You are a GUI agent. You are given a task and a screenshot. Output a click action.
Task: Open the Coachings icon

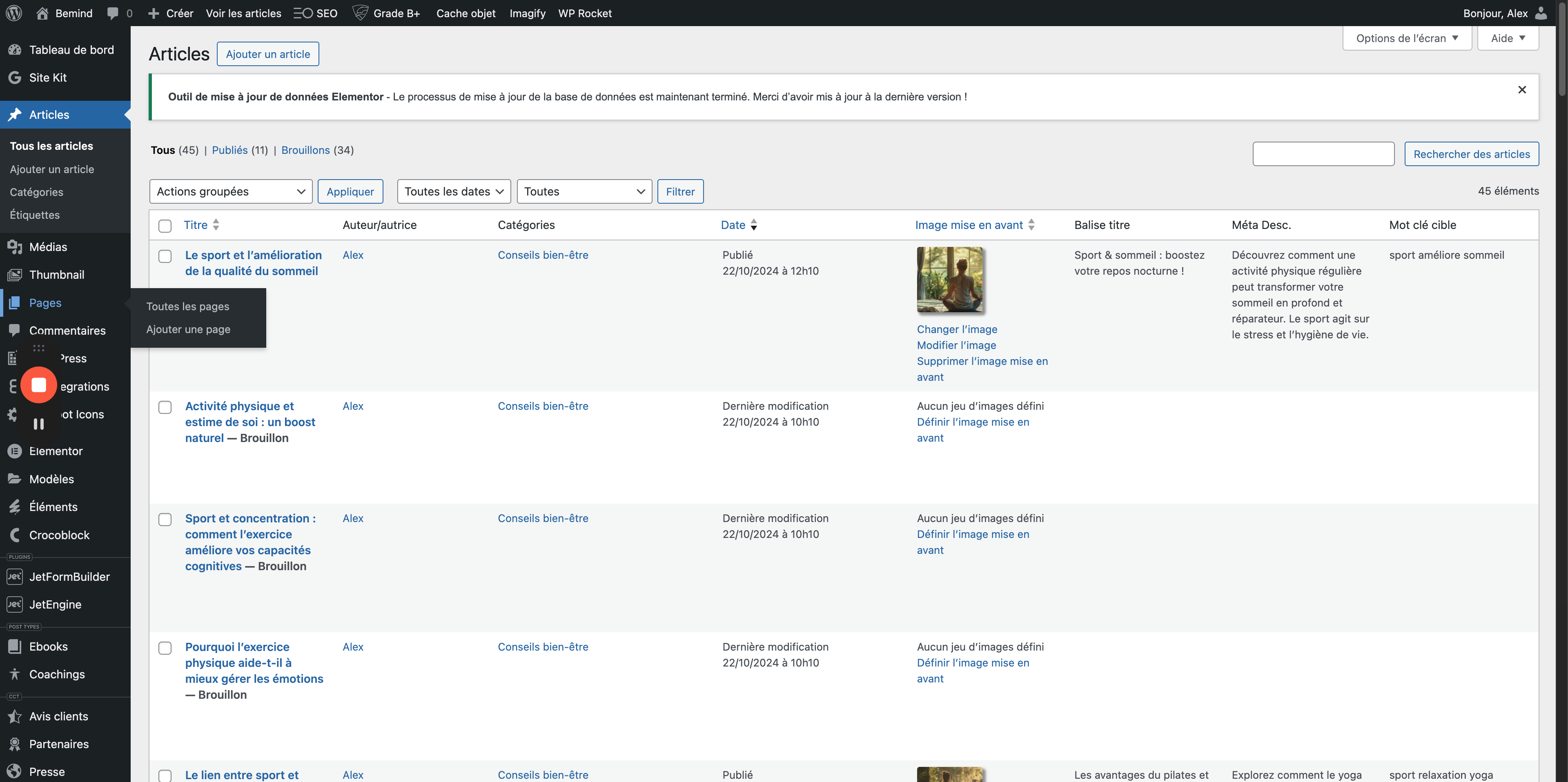pos(15,674)
